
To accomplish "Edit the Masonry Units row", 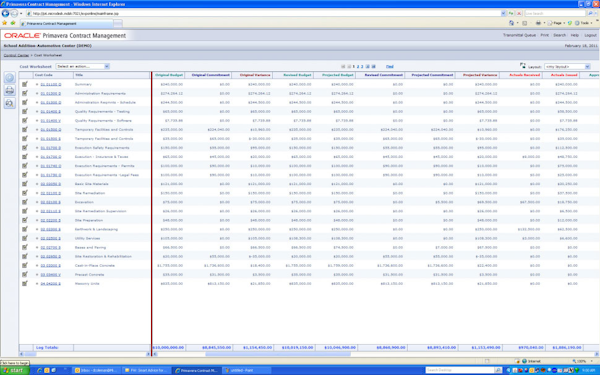I will pos(25,284).
